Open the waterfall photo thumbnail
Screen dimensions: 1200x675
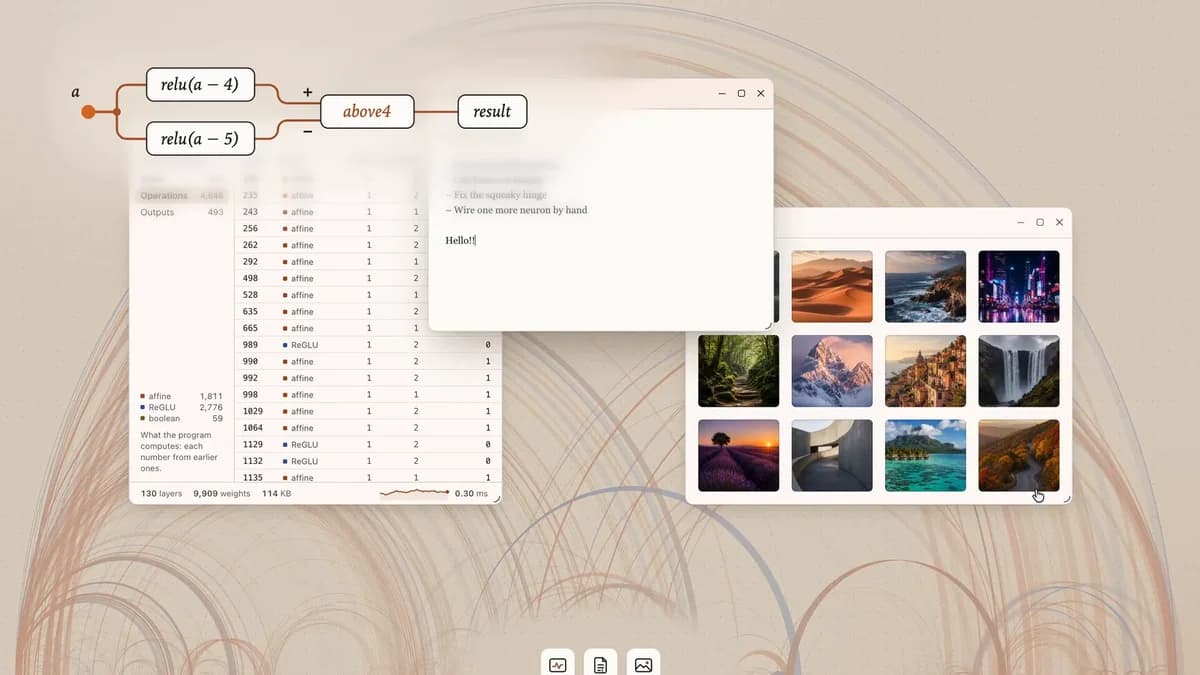1019,371
